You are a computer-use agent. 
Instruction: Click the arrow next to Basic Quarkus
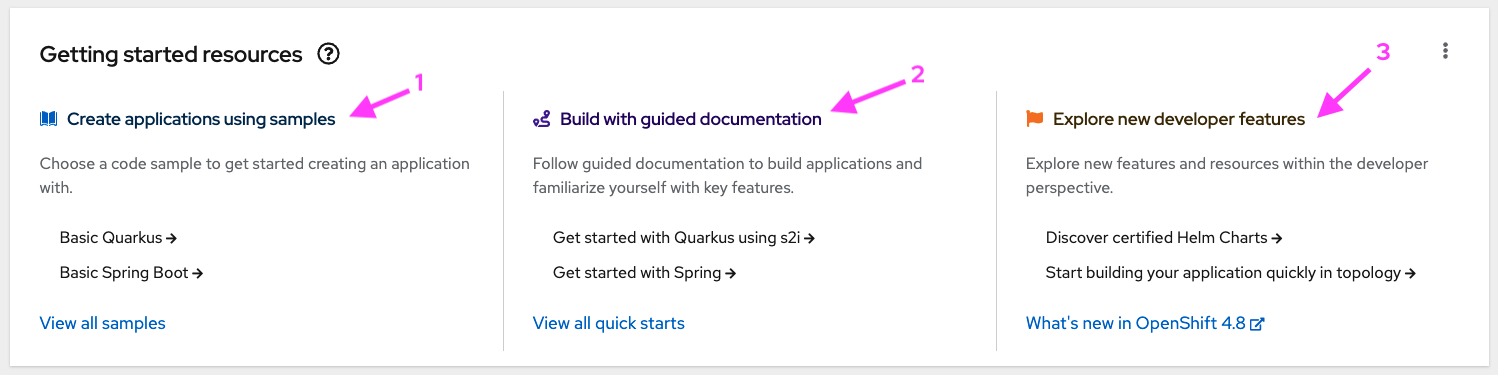[171, 239]
